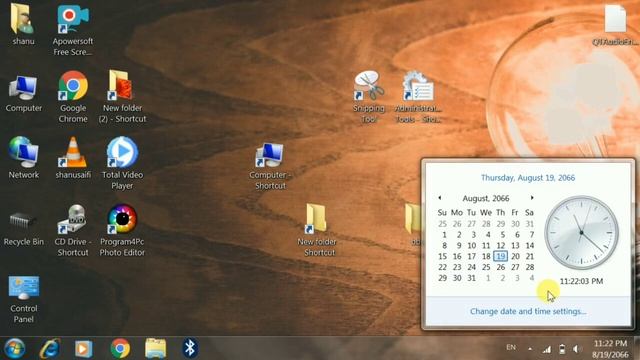Image resolution: width=640 pixels, height=360 pixels.
Task: Open the volume speaker tray icon
Action: [576, 349]
